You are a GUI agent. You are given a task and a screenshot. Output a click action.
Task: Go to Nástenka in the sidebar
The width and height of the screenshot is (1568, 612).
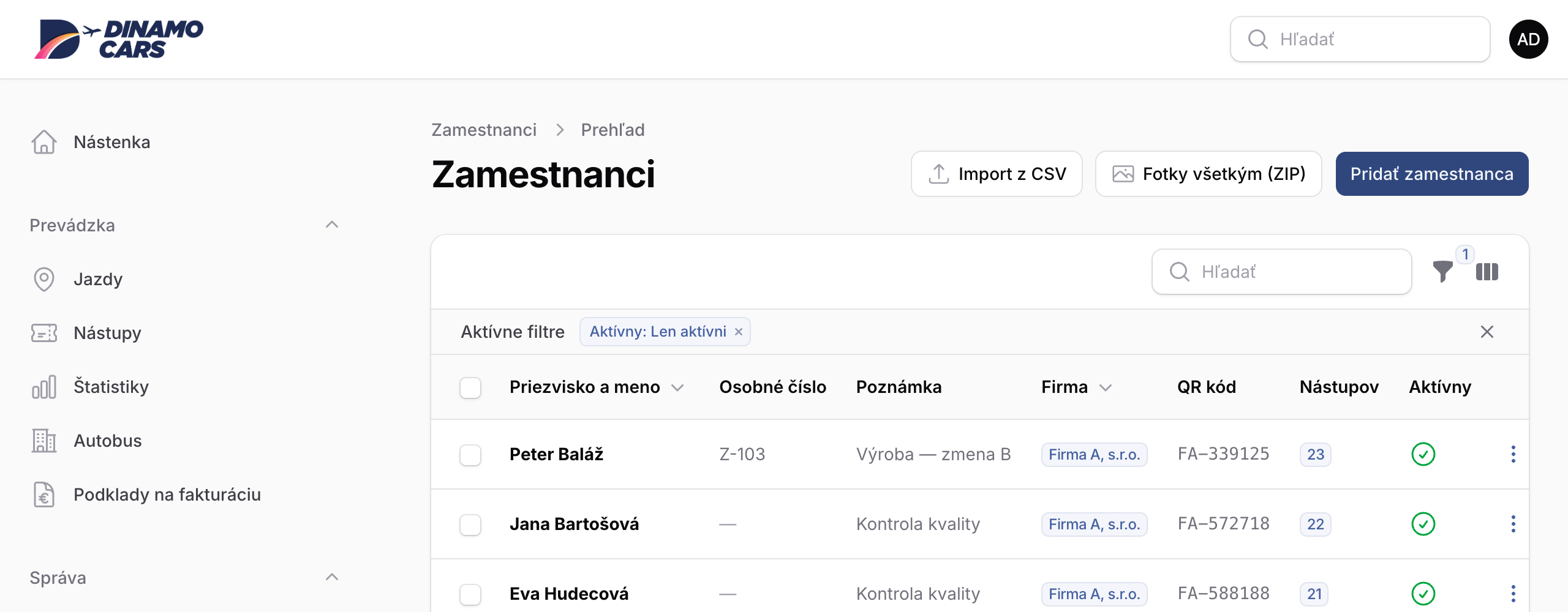111,142
